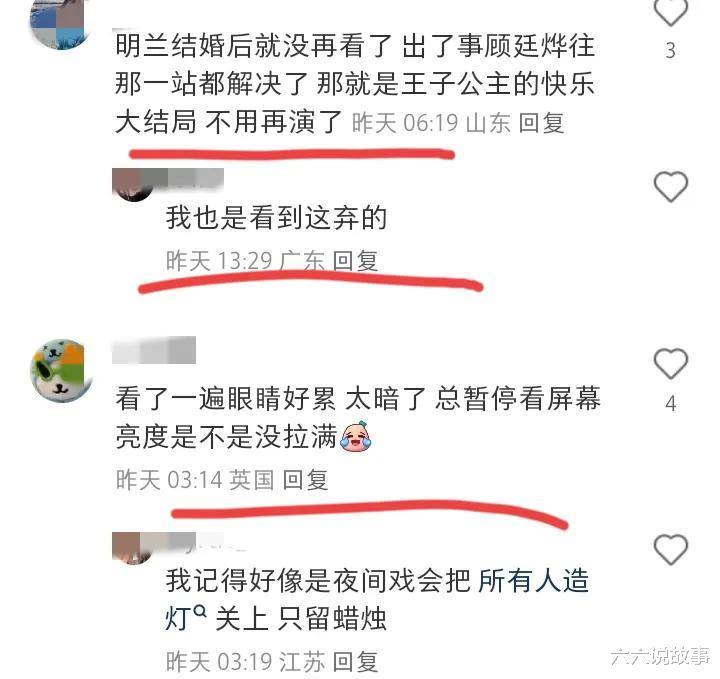Viewport: 720px width, 679px height.
Task: Reply to the 英国 comment at 03:14
Action: coord(305,480)
